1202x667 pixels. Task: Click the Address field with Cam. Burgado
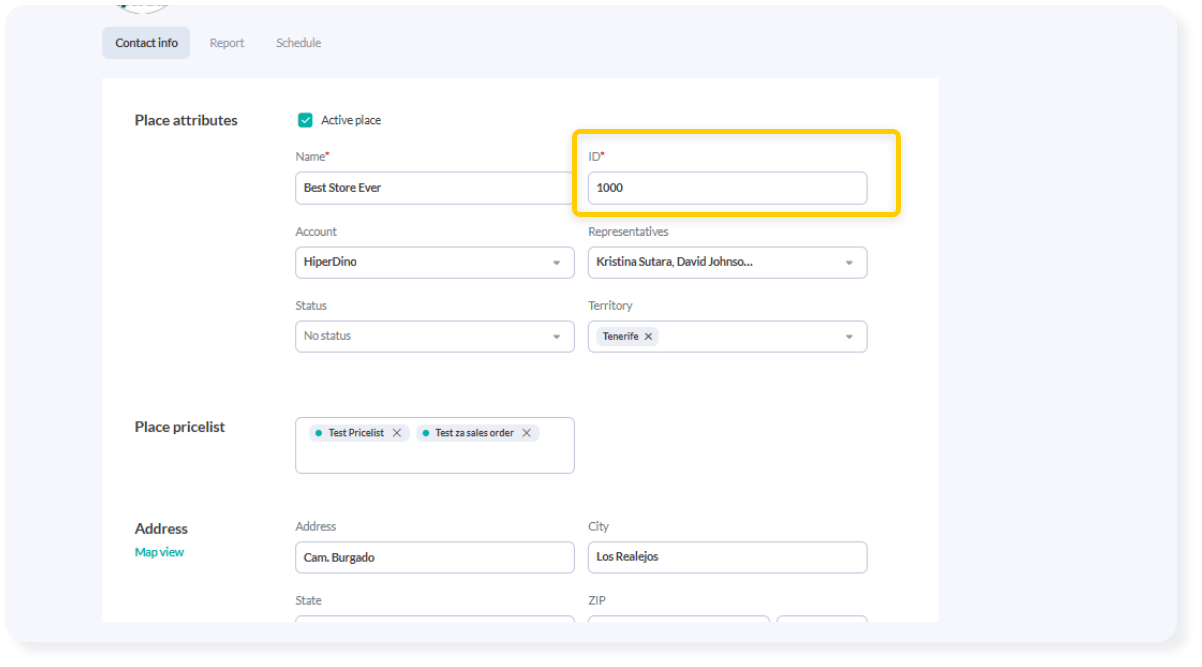tap(434, 557)
